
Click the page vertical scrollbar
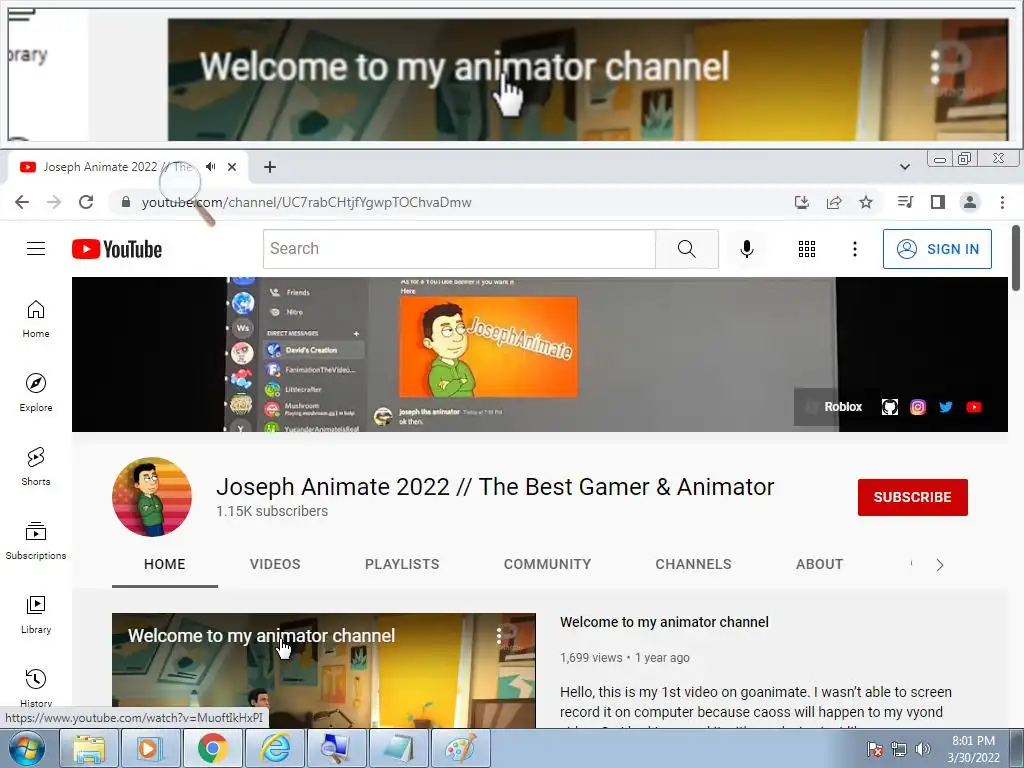[x=1016, y=258]
